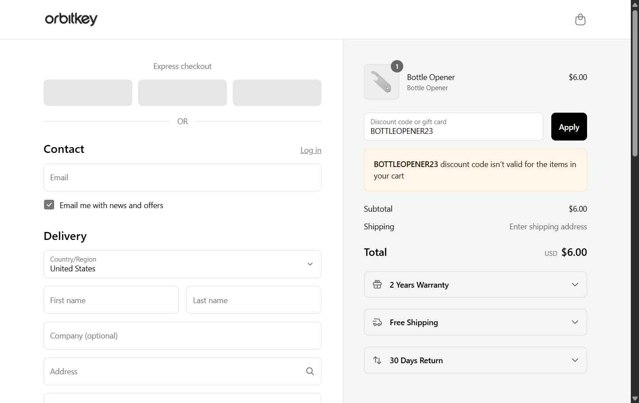Open the shopping bag cart icon
639x403 pixels.
(580, 19)
